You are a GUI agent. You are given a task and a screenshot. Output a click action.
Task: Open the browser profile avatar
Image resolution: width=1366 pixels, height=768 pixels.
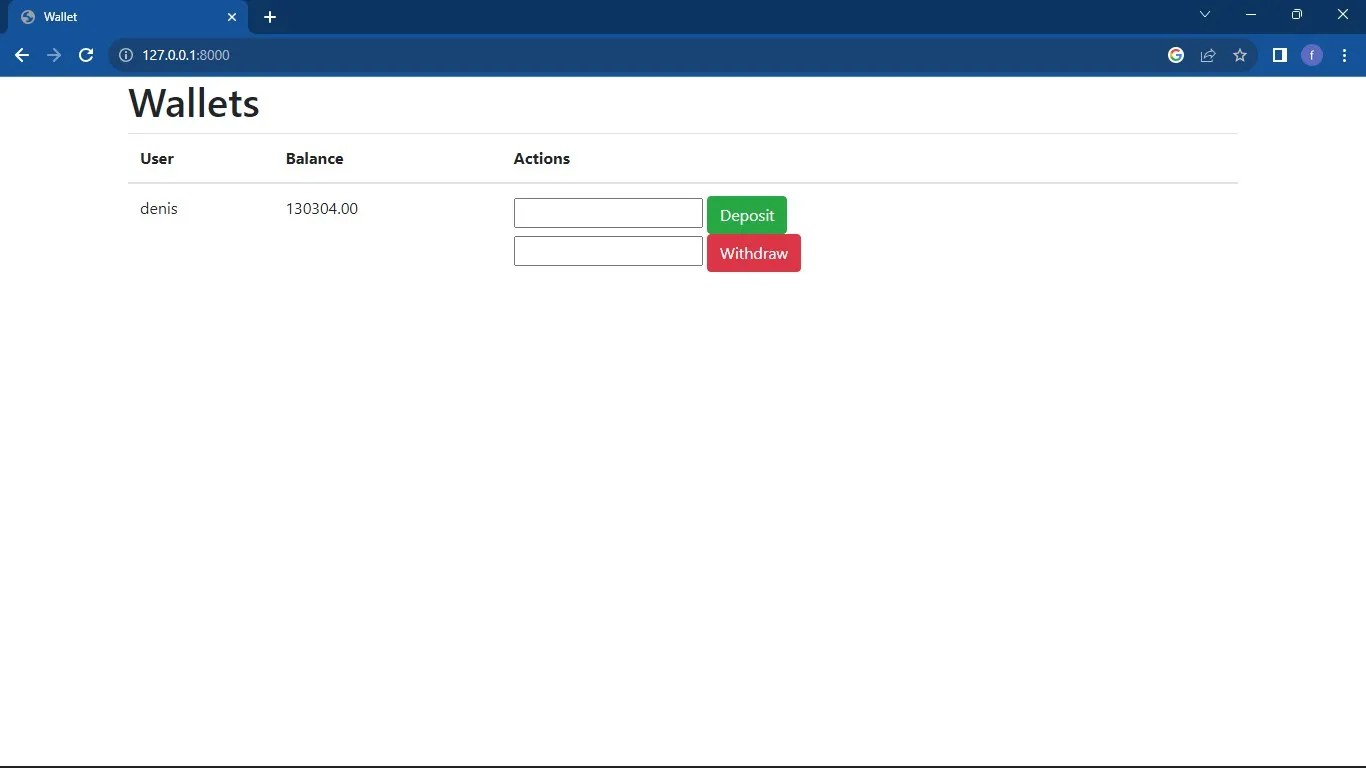tap(1311, 55)
